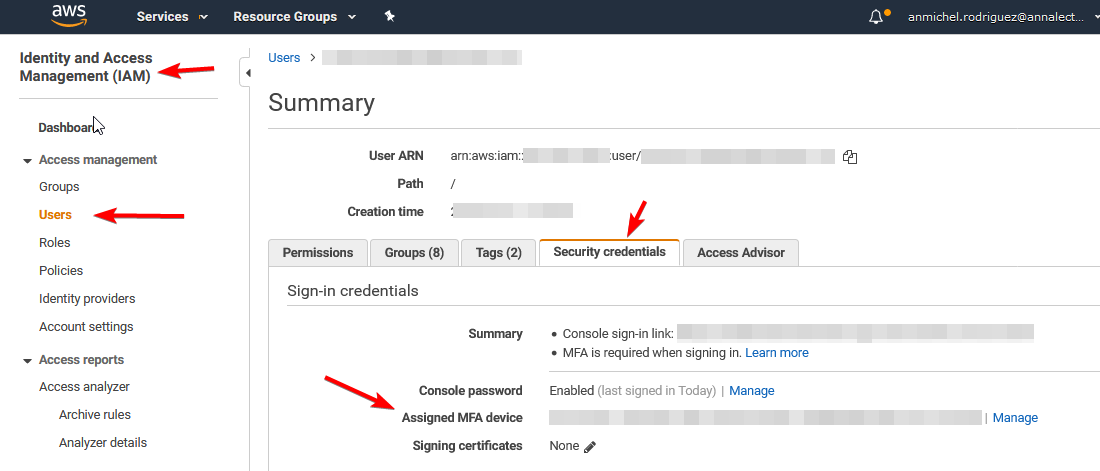
Task: Select the Security credentials tab
Action: pyautogui.click(x=609, y=252)
